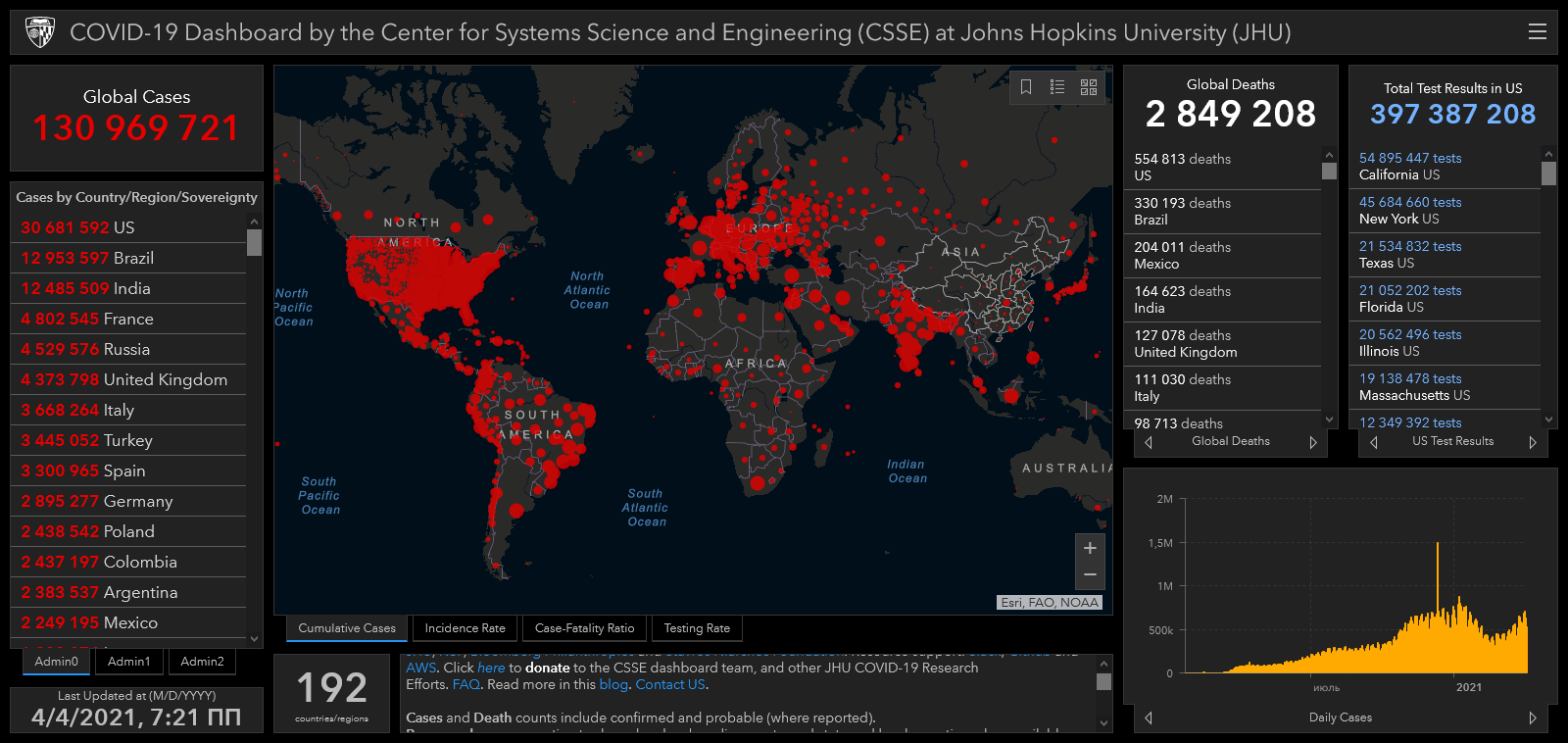The width and height of the screenshot is (1568, 743).
Task: Select Spain in the country list
Action: (x=128, y=471)
